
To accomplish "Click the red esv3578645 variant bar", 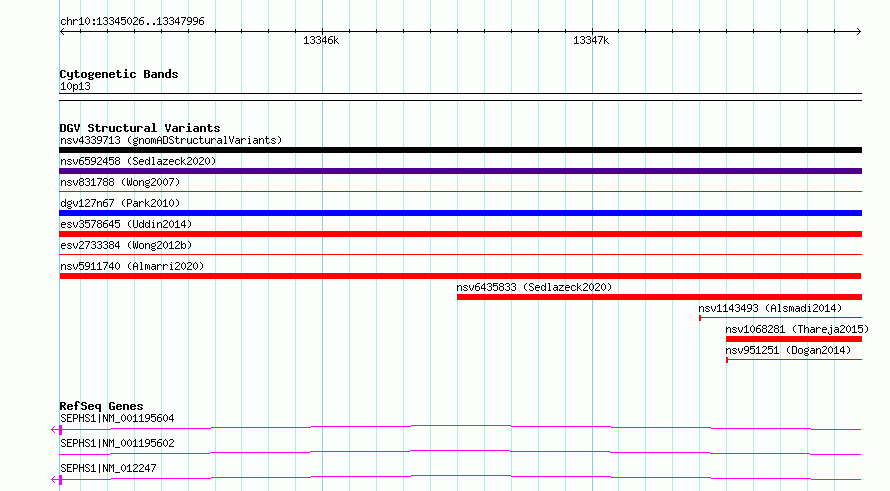I will [460, 234].
